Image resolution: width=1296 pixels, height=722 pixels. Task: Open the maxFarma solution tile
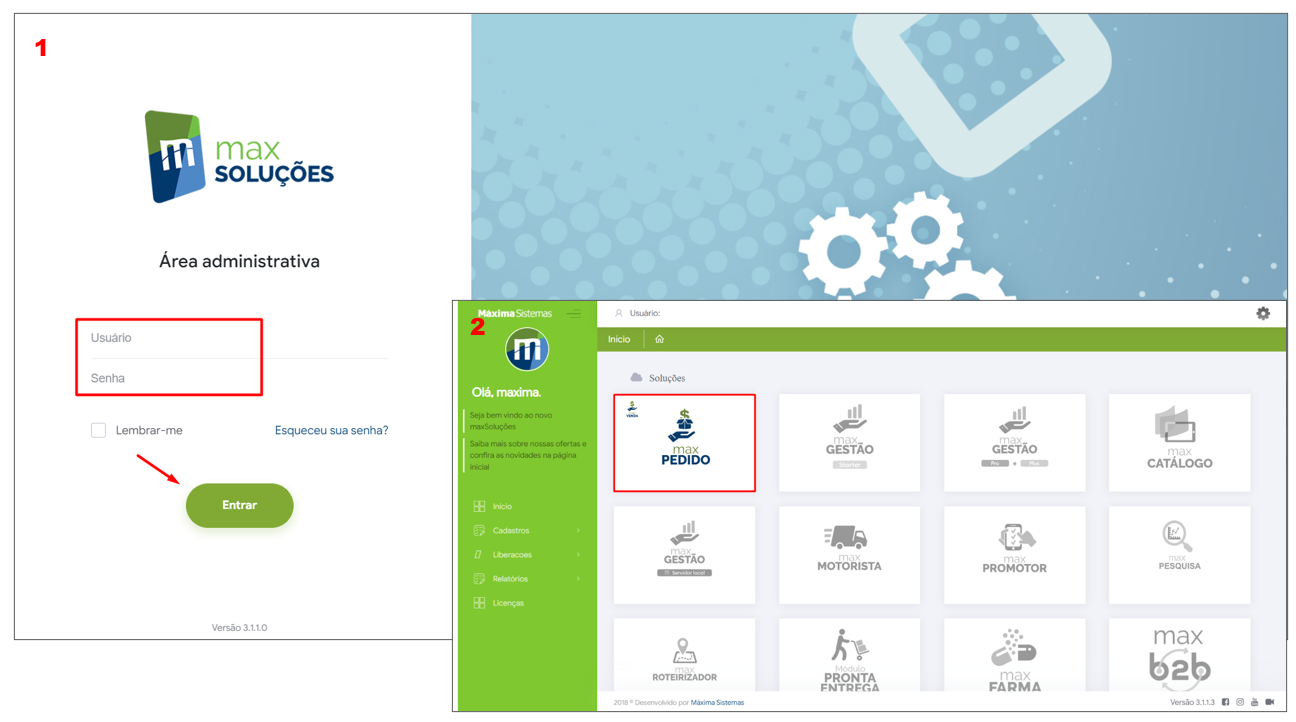click(x=1014, y=655)
